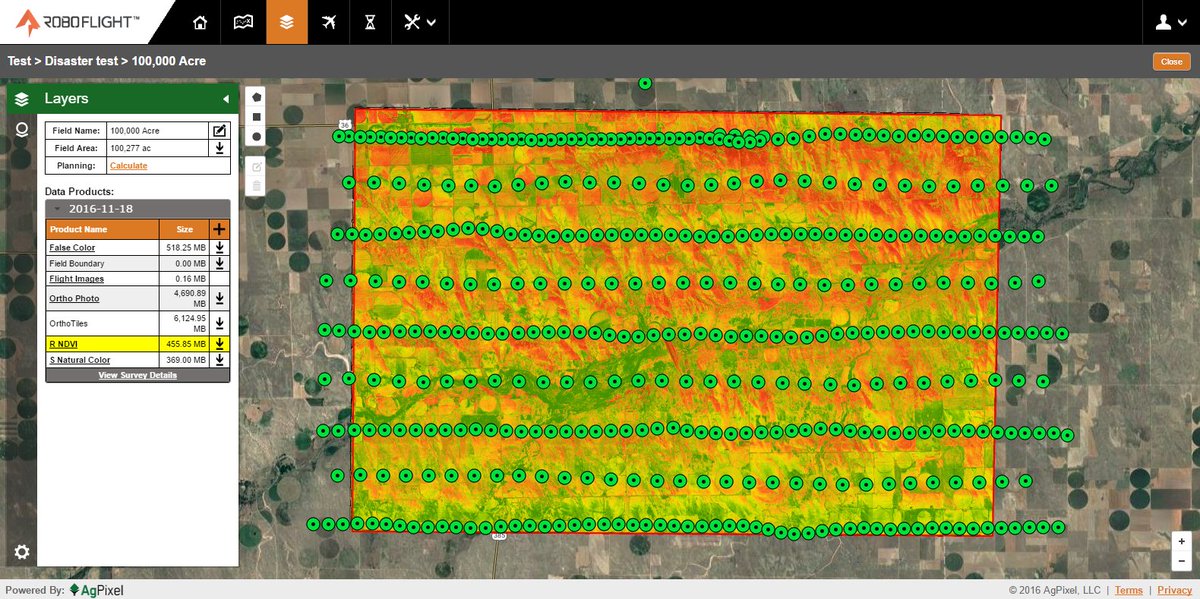Download the field area data
Image resolution: width=1200 pixels, height=599 pixels.
coord(219,148)
